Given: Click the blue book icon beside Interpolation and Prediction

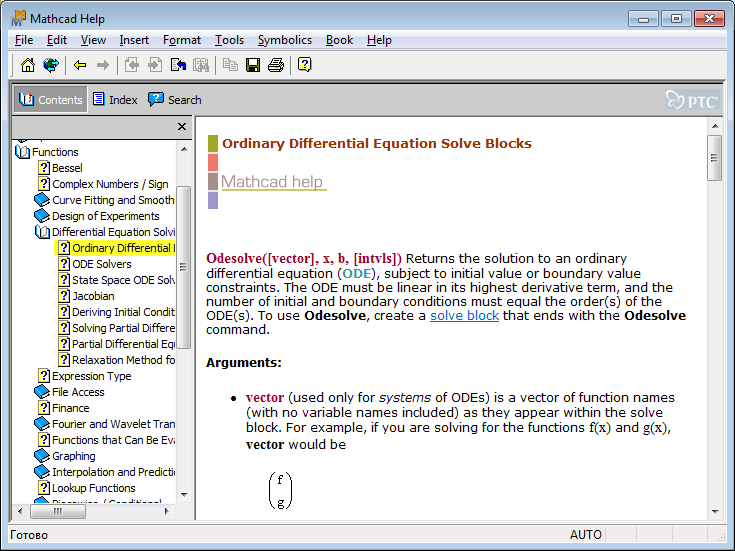Looking at the screenshot, I should click(x=42, y=472).
